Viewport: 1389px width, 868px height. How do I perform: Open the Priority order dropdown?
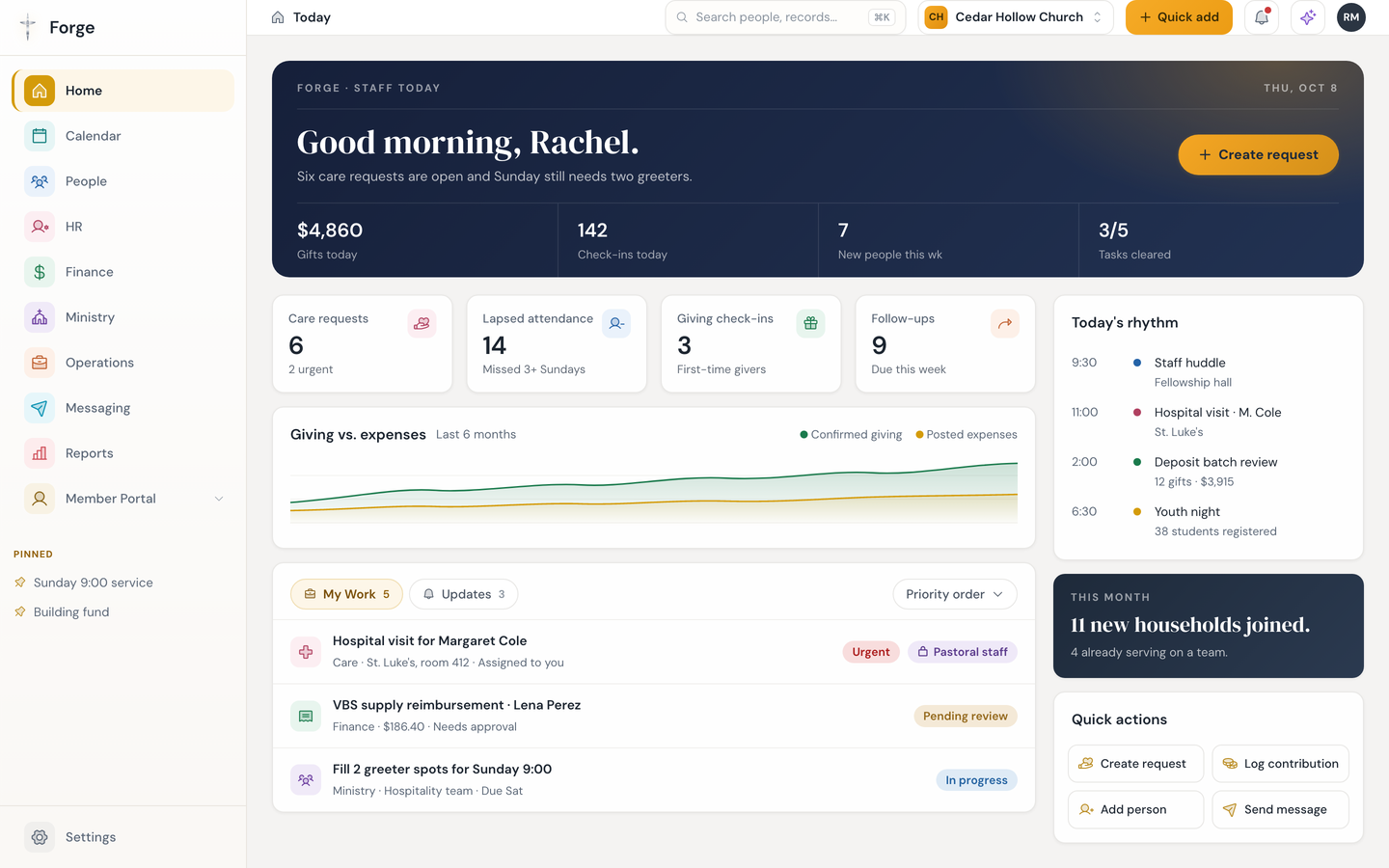[x=955, y=594]
